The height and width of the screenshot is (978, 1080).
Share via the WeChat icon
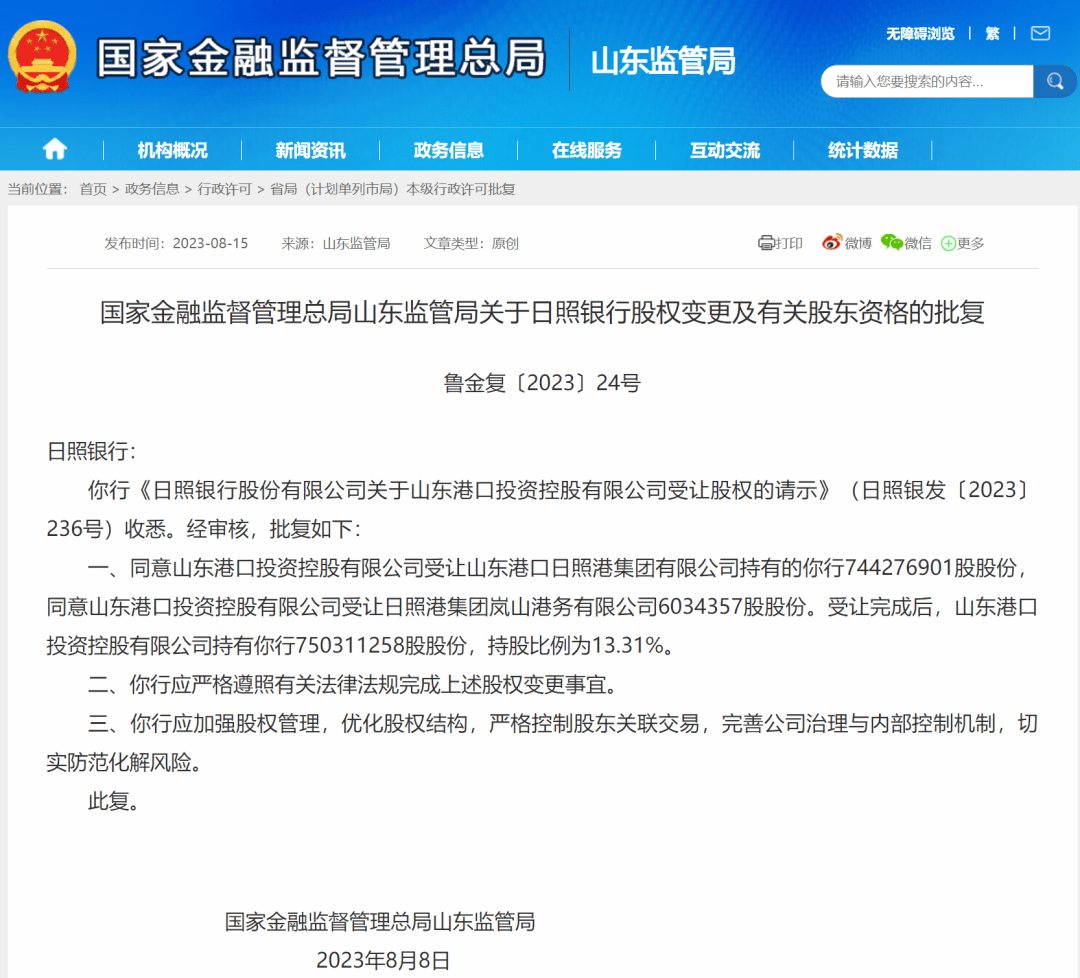click(x=891, y=242)
